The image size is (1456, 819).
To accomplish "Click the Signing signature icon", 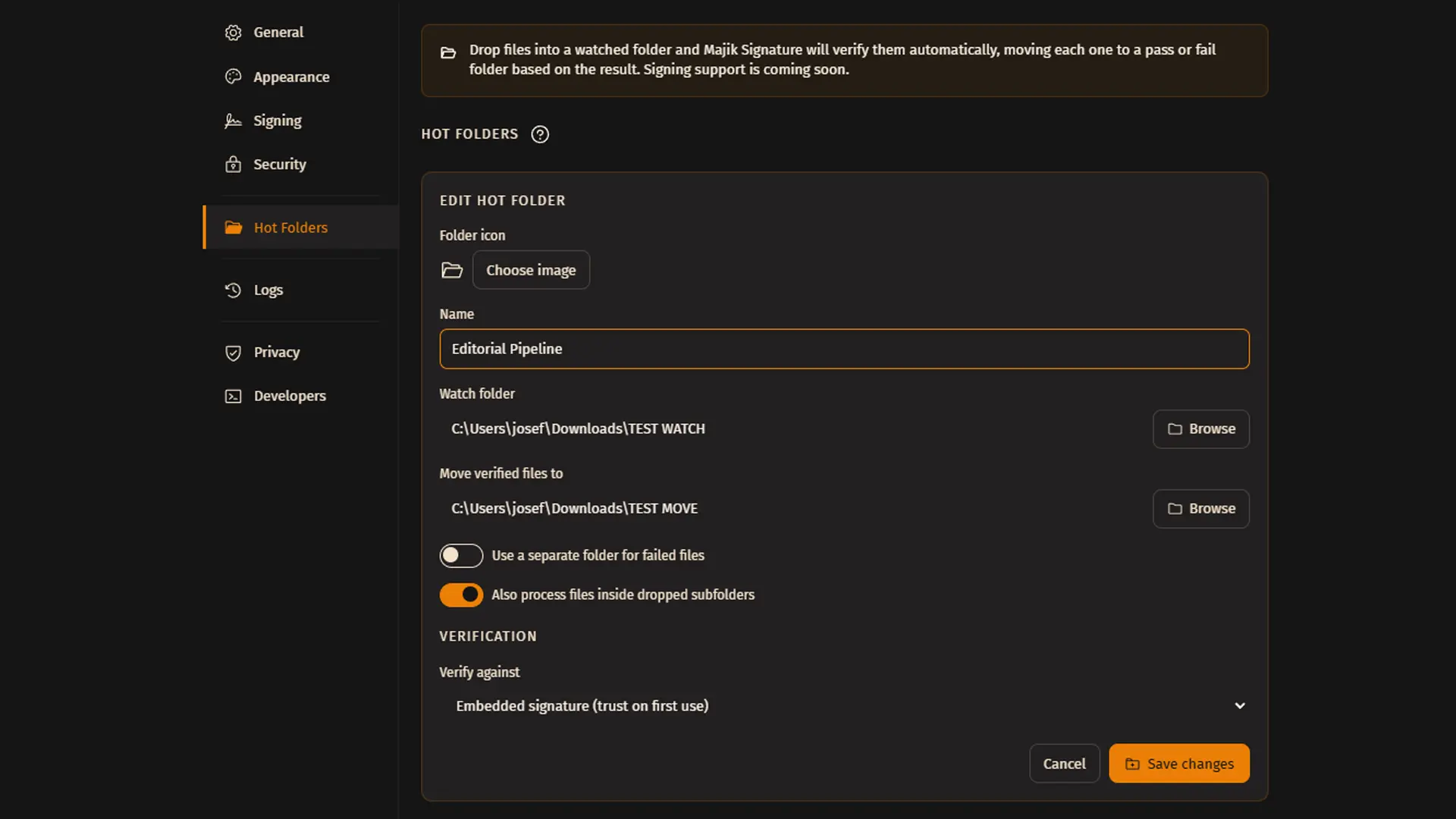I will [233, 121].
